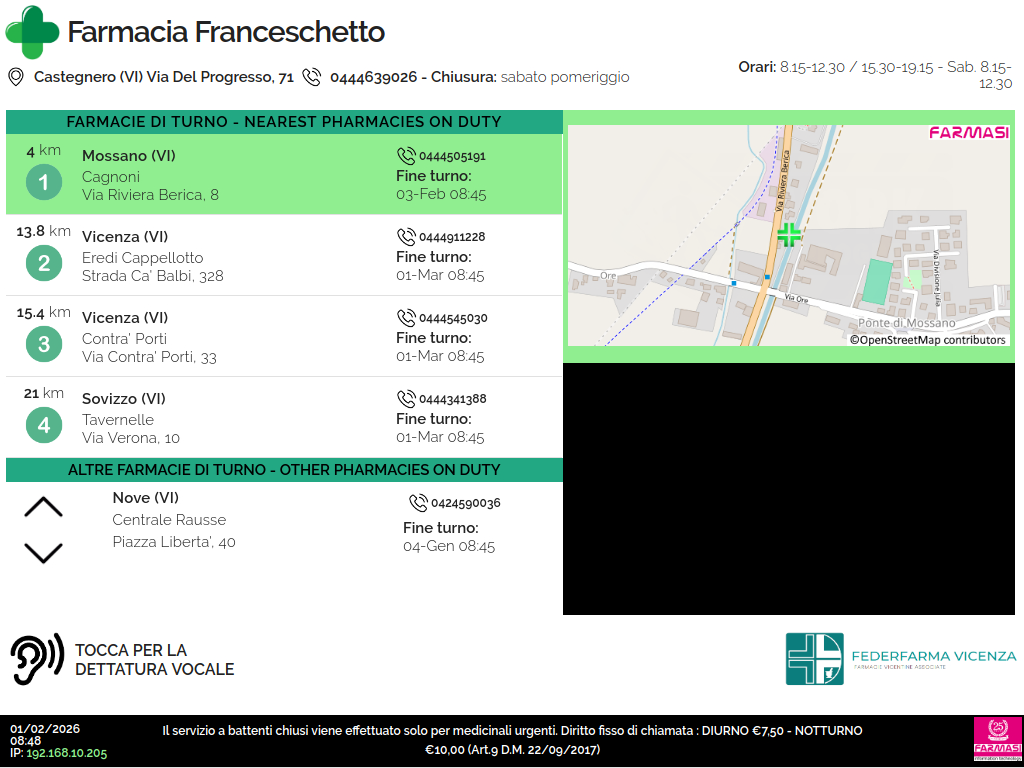
Task: Open the Federfarma Vicenza logo
Action: tap(900, 658)
